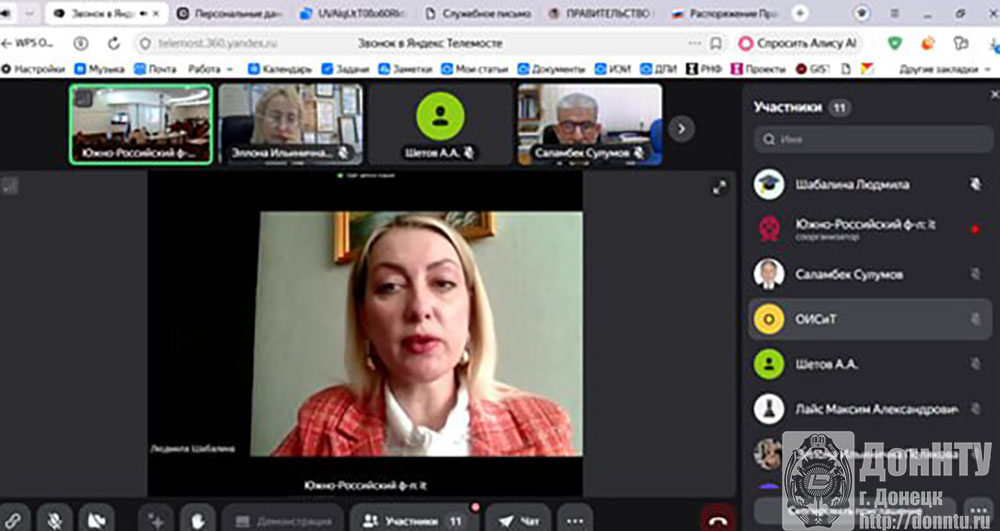Bookmark the page with the bookmark icon
This screenshot has height=531, width=1000.
[x=716, y=43]
